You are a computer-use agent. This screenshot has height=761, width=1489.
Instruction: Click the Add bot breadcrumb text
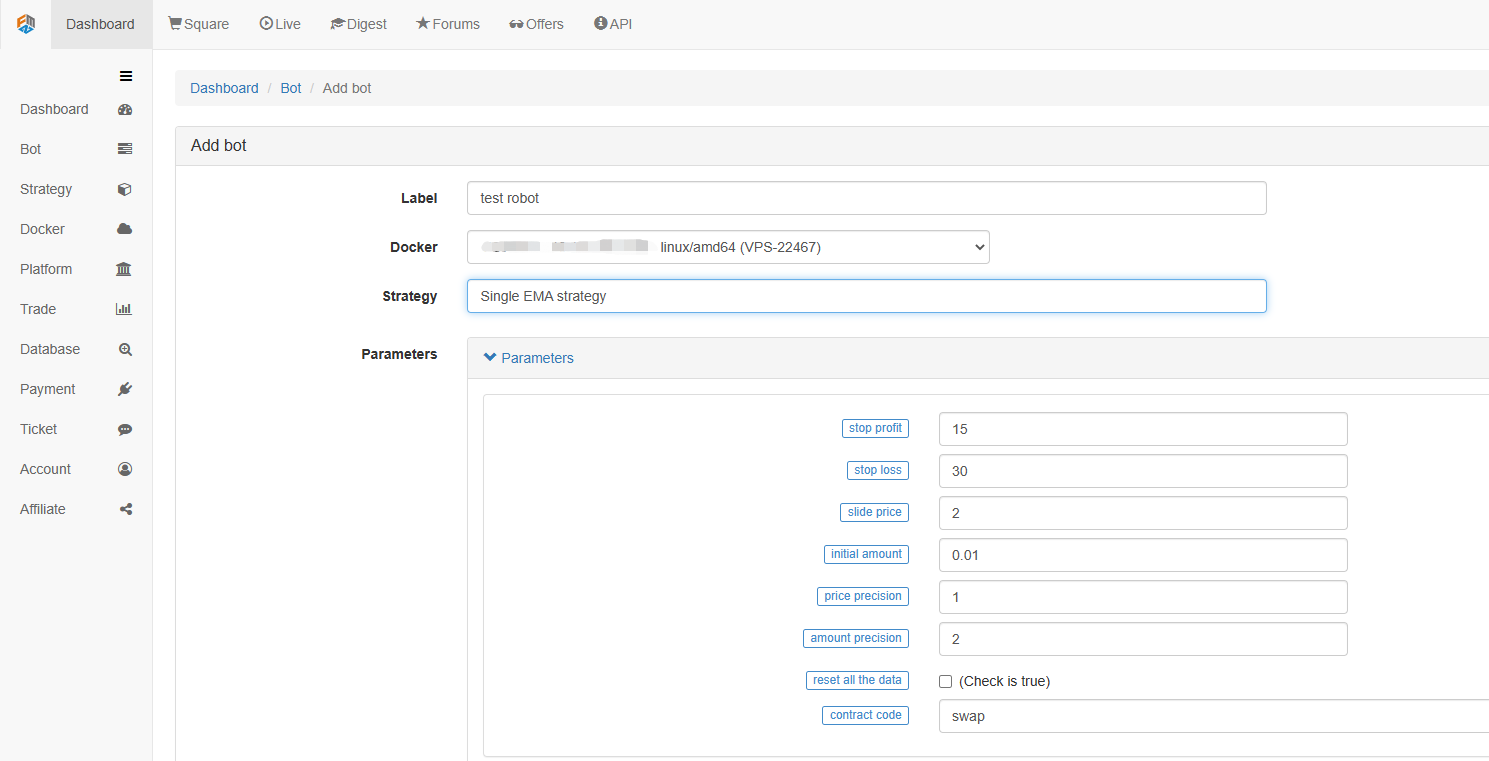pyautogui.click(x=347, y=88)
